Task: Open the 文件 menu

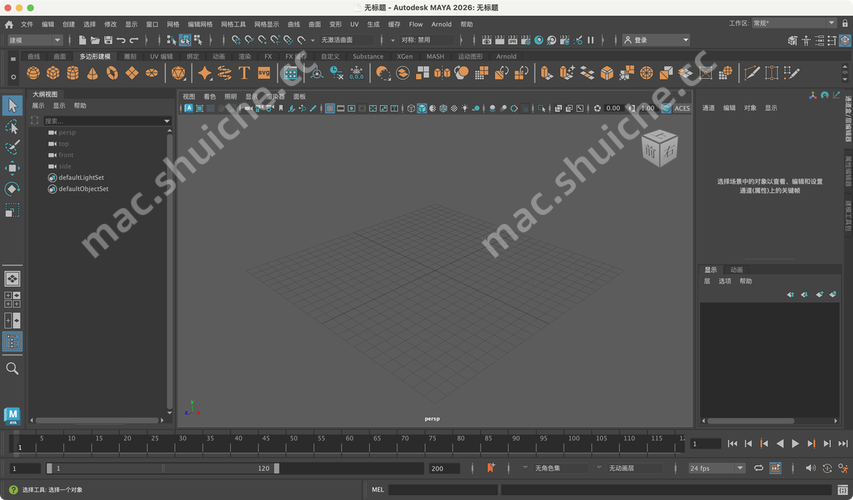Action: click(27, 24)
